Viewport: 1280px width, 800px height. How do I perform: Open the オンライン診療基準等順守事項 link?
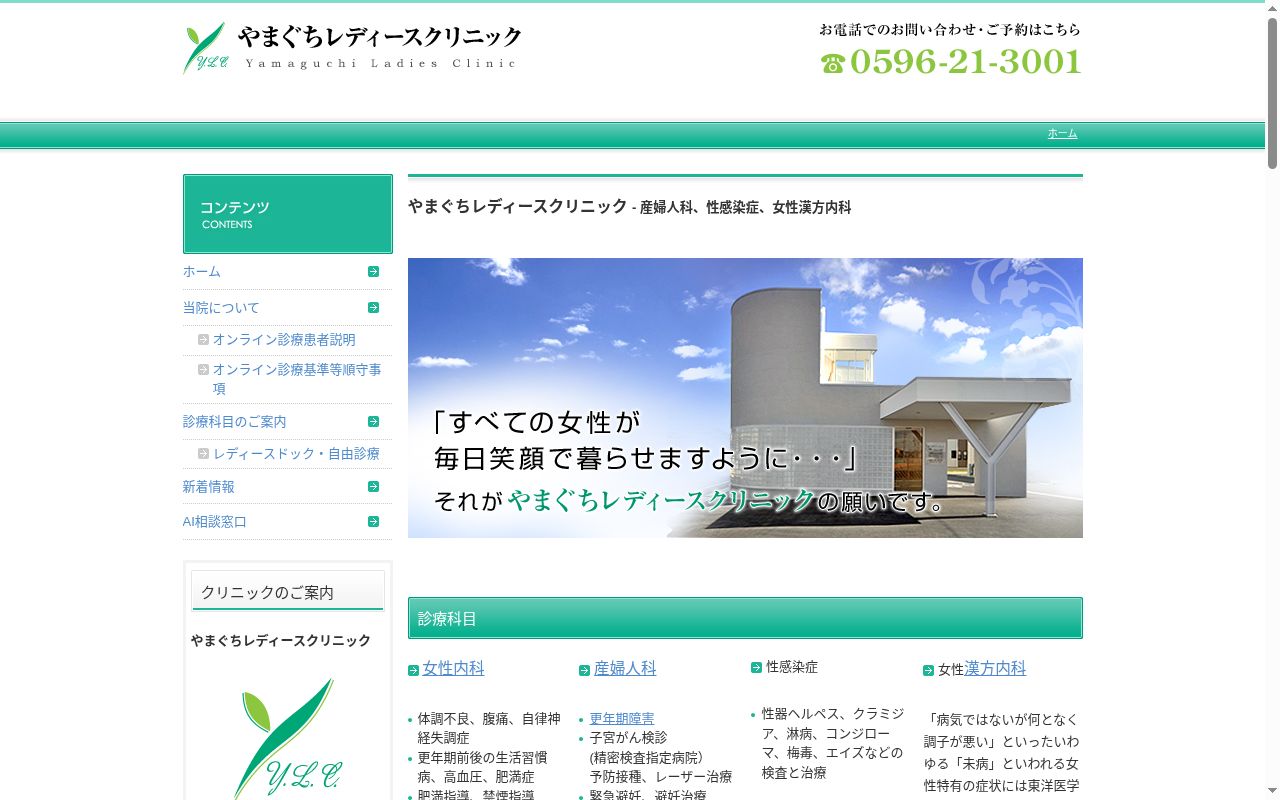pyautogui.click(x=297, y=379)
